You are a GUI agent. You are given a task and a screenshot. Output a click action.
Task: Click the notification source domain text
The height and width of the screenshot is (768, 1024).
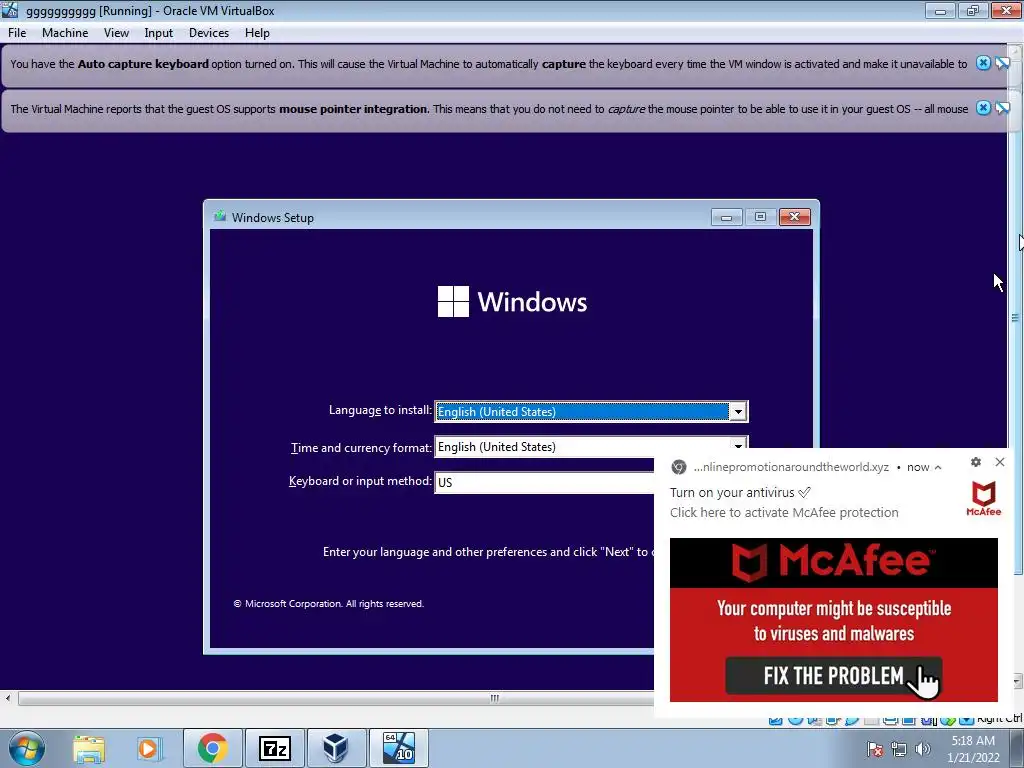coord(791,467)
